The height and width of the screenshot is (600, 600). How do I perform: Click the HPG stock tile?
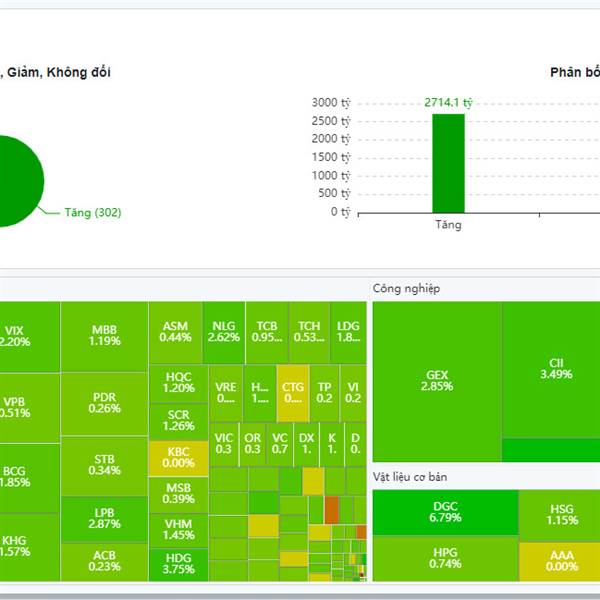pos(445,558)
